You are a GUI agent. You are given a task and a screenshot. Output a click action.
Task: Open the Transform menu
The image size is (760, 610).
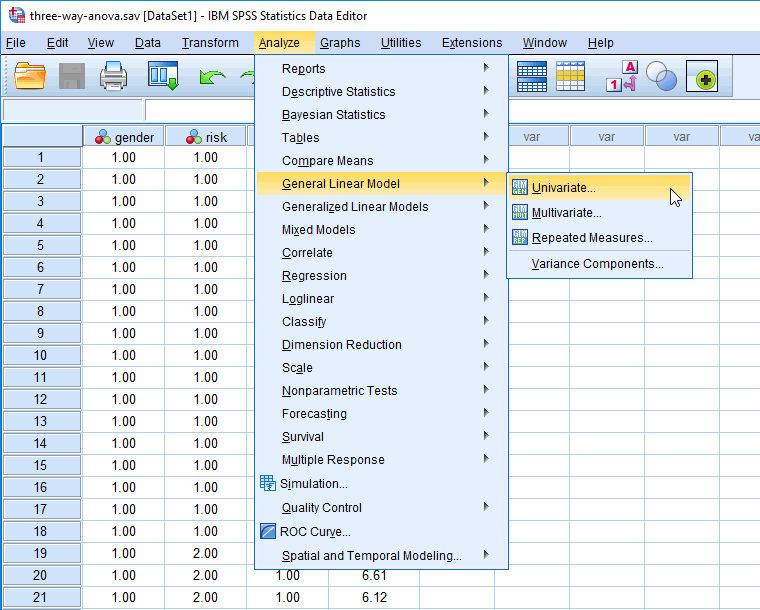click(x=210, y=43)
